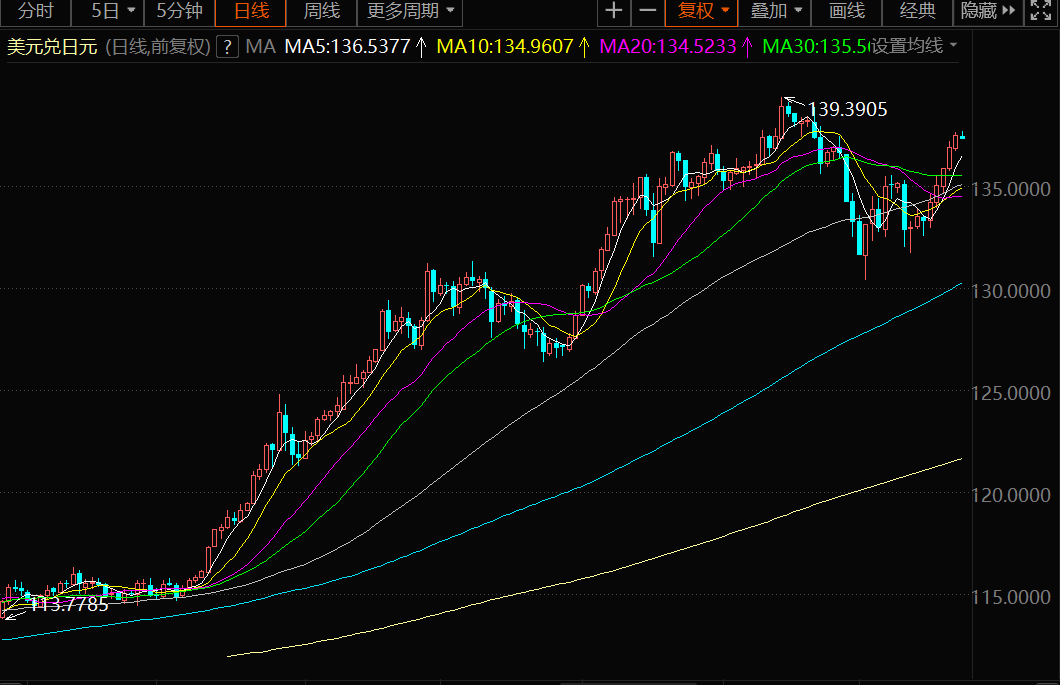Select the 5分钟 period tab
This screenshot has width=1060, height=685.
pos(179,11)
